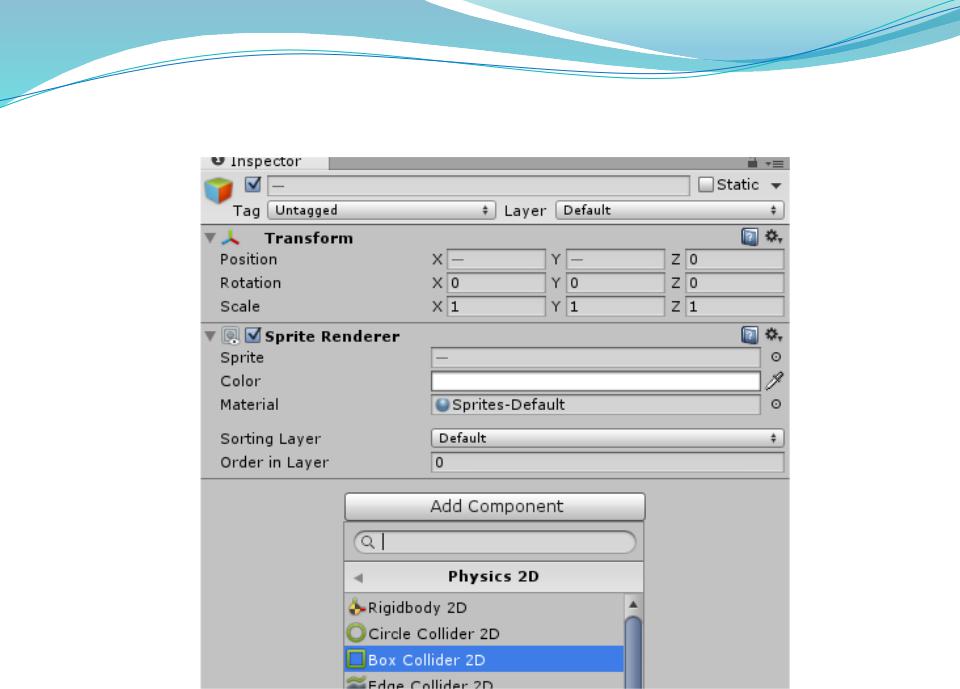Click the component list scrollbar thumb
Image resolution: width=960 pixels, height=689 pixels.
point(633,653)
